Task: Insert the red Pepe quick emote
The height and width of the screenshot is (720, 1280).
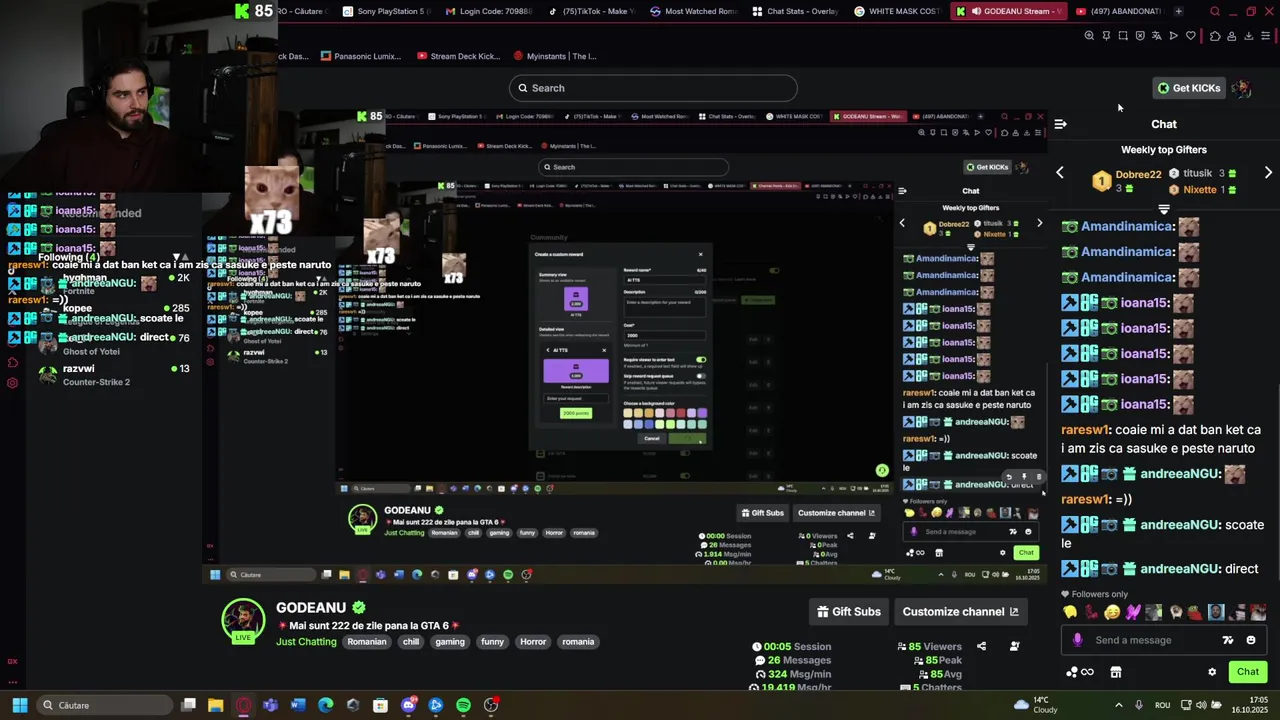Action: tap(1195, 613)
